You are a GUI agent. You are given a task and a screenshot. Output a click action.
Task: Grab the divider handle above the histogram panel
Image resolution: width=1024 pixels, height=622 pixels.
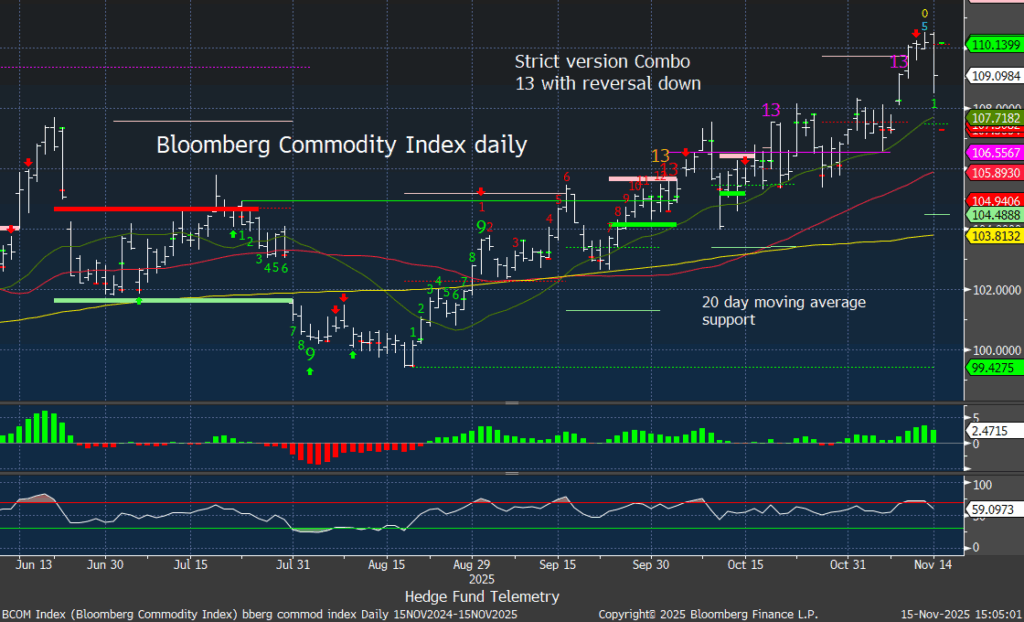click(x=512, y=403)
